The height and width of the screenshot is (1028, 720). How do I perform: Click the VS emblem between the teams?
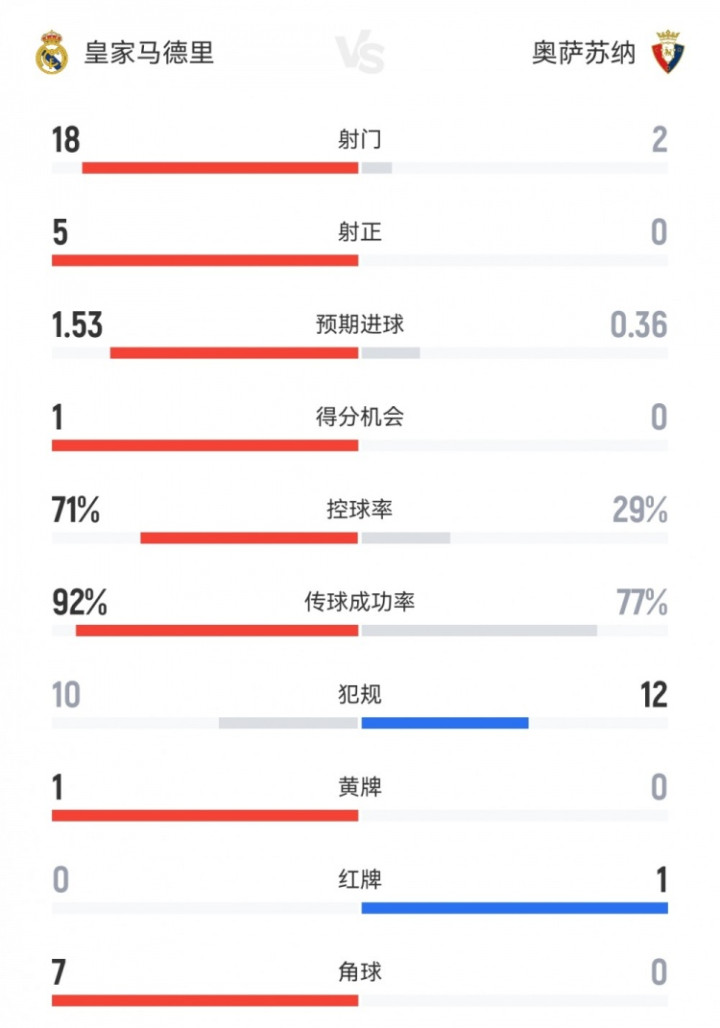[359, 54]
